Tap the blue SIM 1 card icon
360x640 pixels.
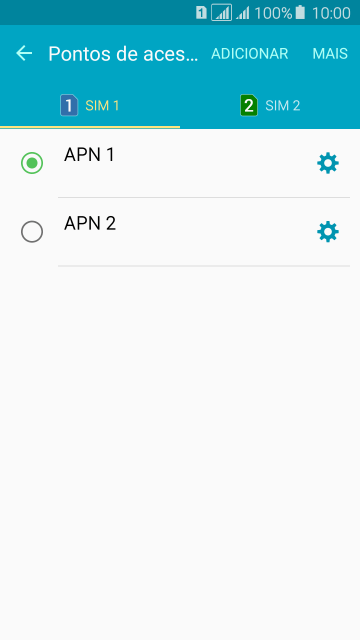[x=69, y=105]
